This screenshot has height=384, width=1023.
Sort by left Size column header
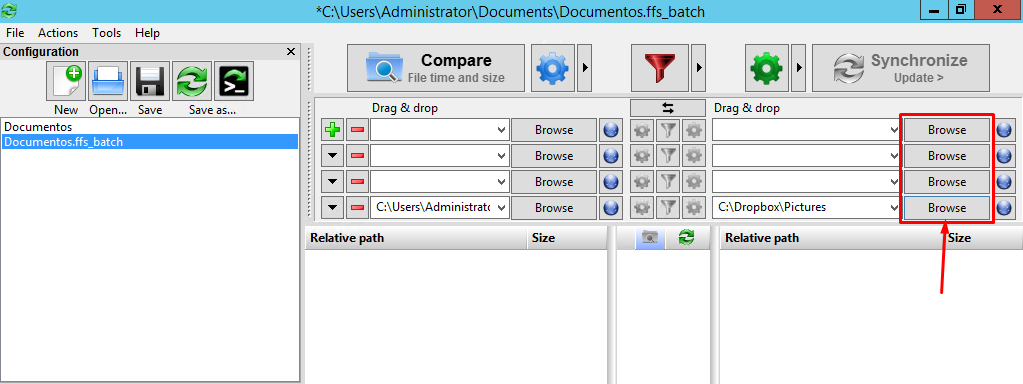(x=566, y=238)
